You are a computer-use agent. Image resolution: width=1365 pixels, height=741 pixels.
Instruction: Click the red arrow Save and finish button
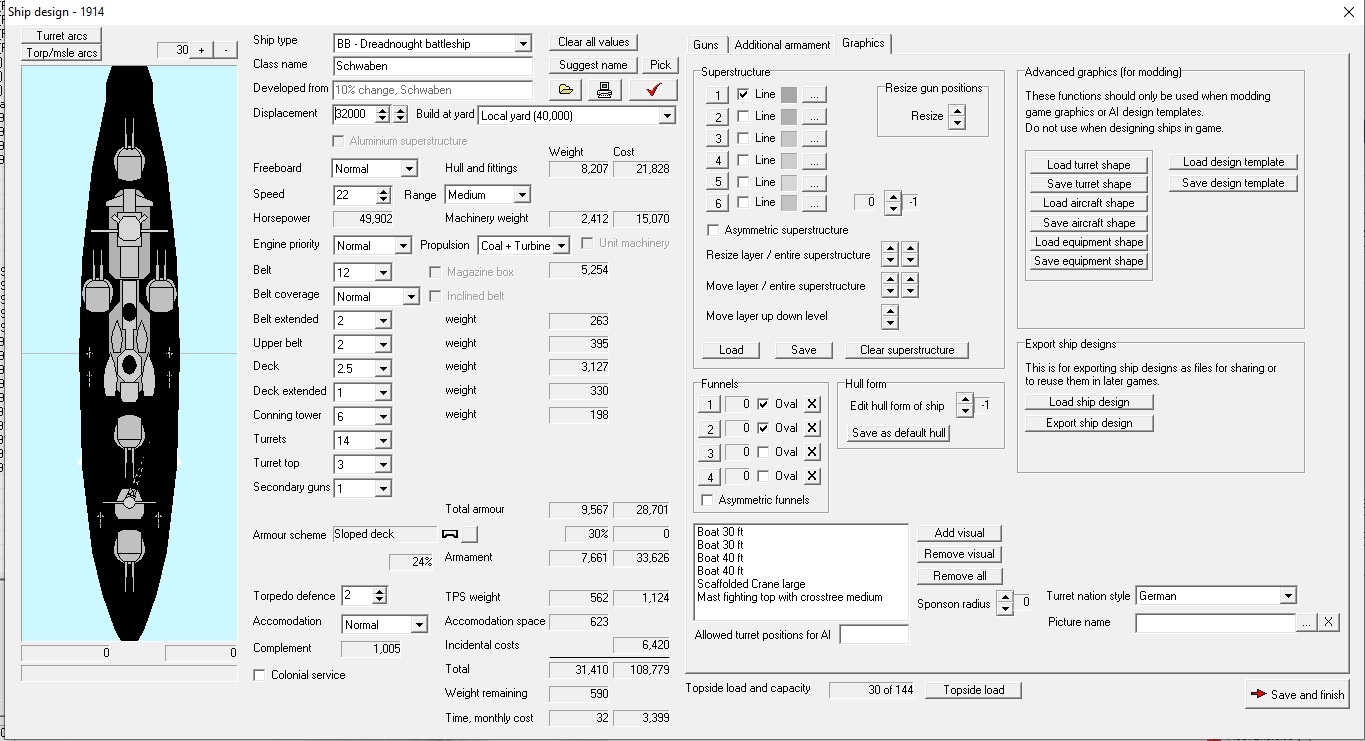click(x=1297, y=694)
